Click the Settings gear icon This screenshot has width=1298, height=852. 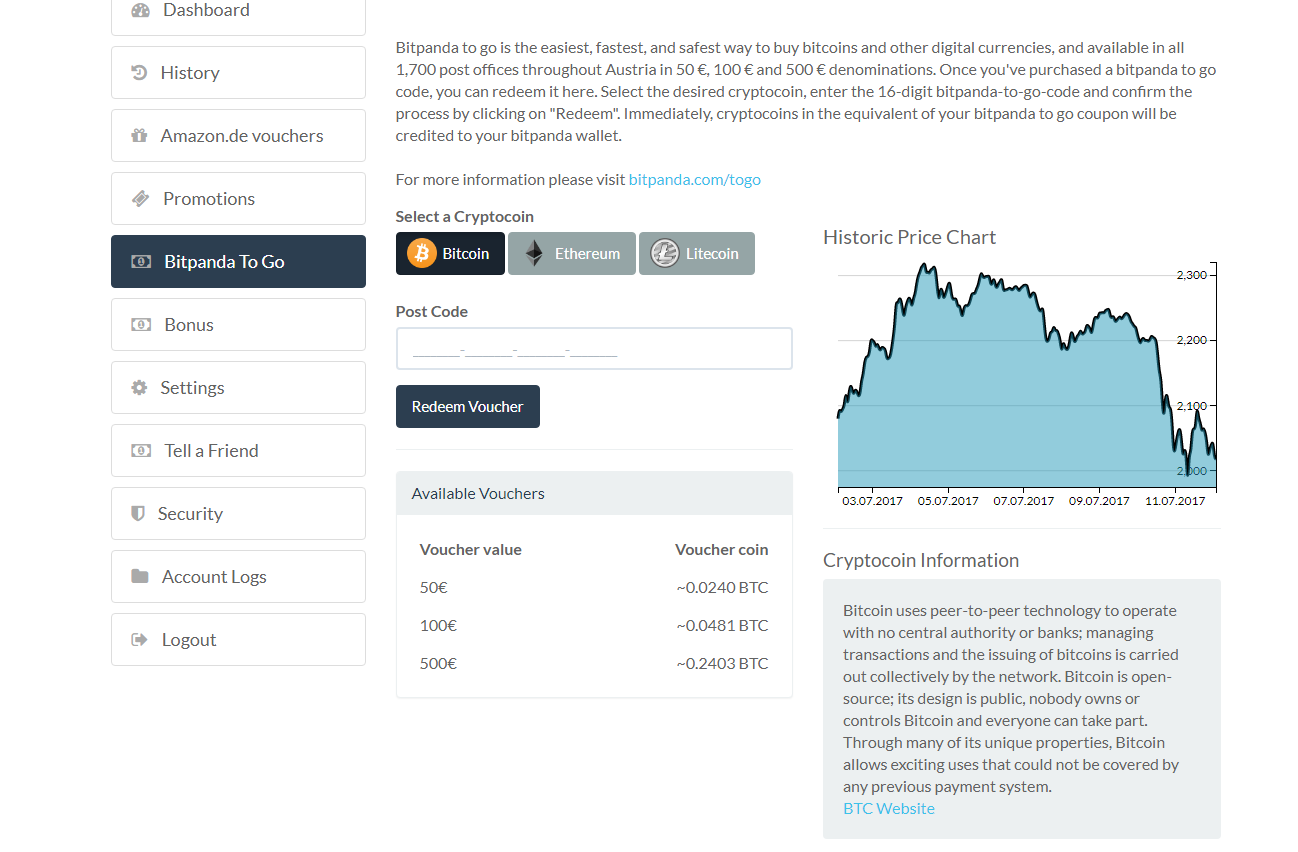(x=139, y=388)
